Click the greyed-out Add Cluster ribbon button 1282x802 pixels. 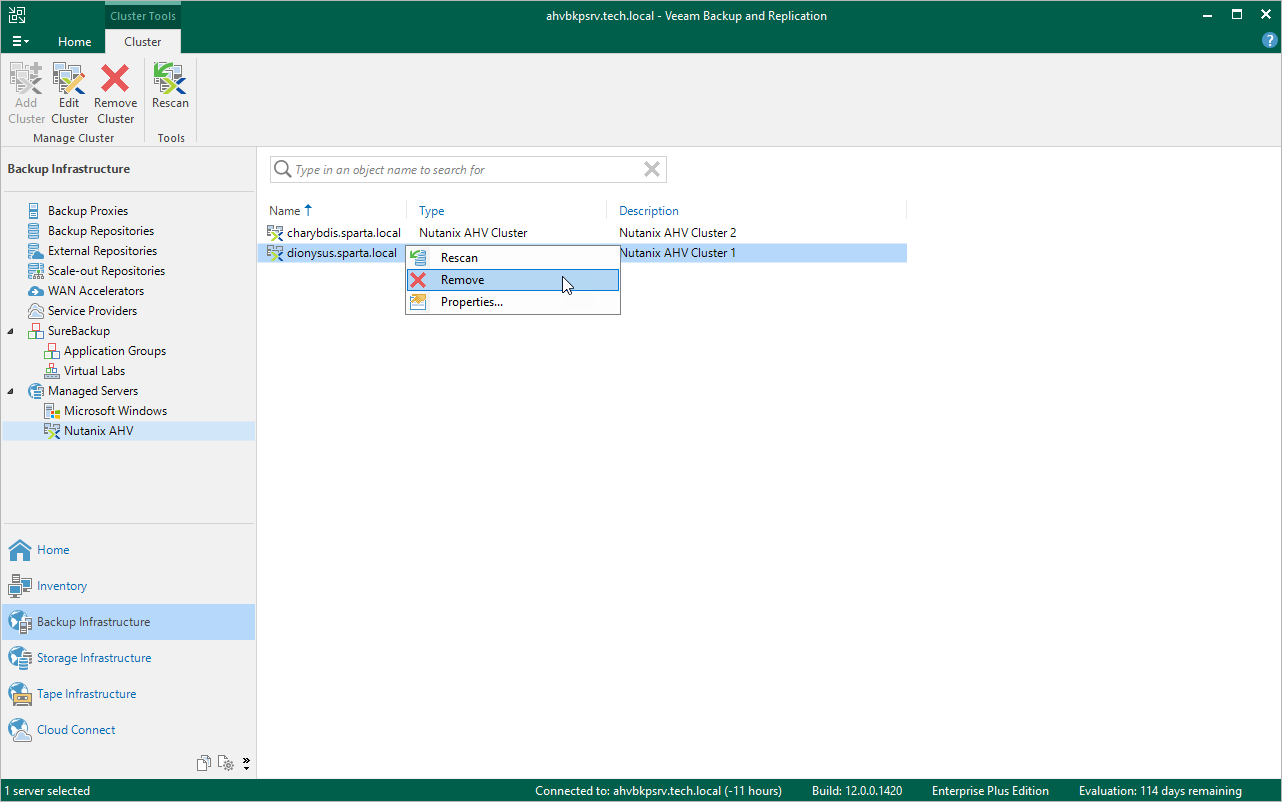[x=26, y=94]
